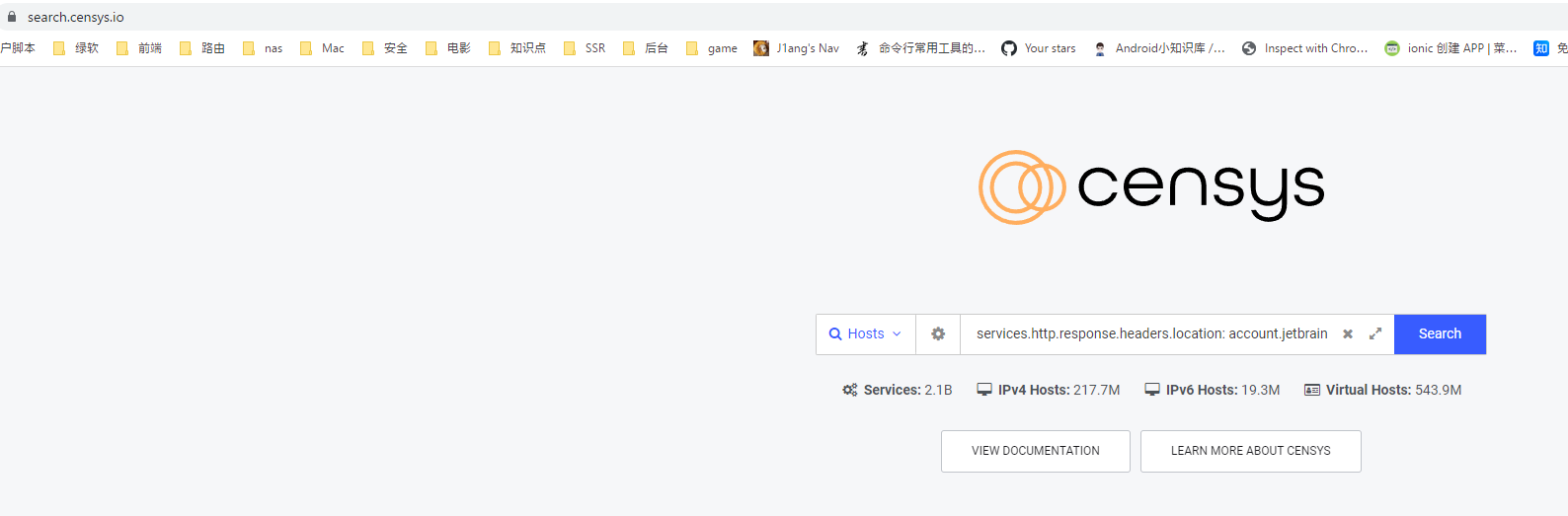Viewport: 1568px width, 516px height.
Task: Open the 安全 bookmark folder
Action: (385, 48)
